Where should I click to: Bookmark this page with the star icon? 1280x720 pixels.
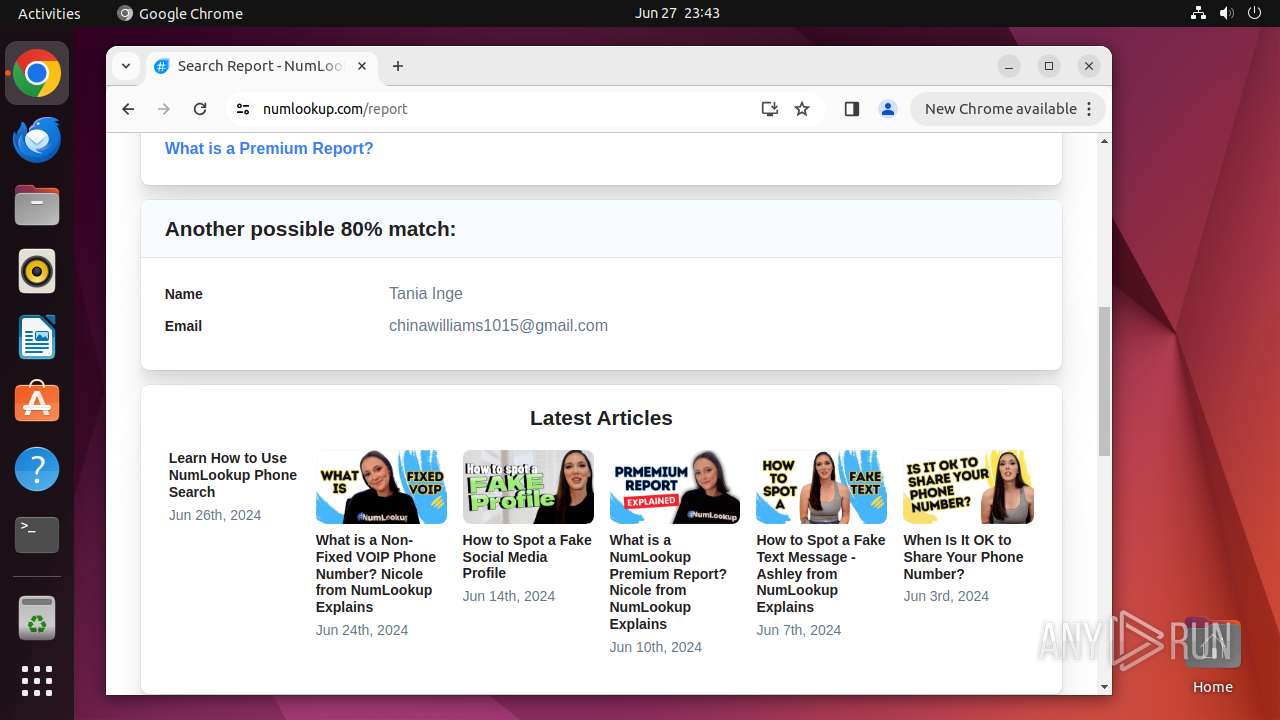(802, 109)
